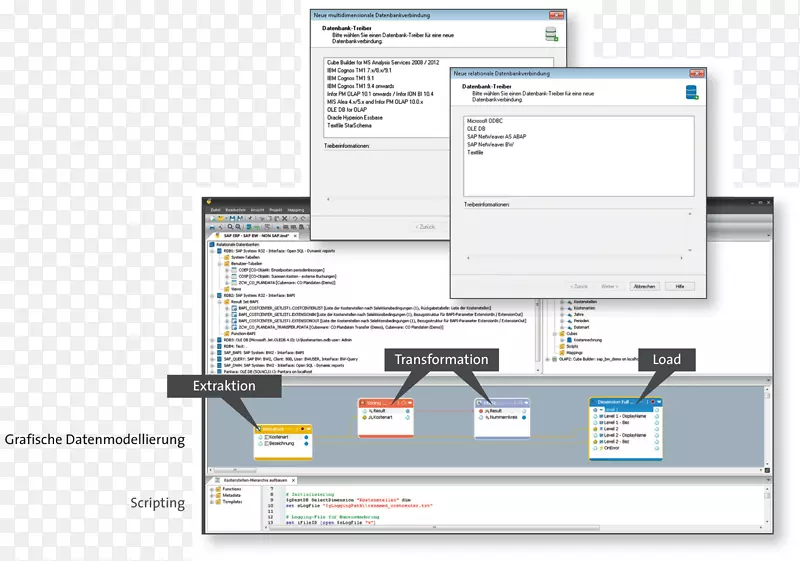The width and height of the screenshot is (800, 561).
Task: Click the Redo arrow toolbar icon
Action: click(303, 218)
